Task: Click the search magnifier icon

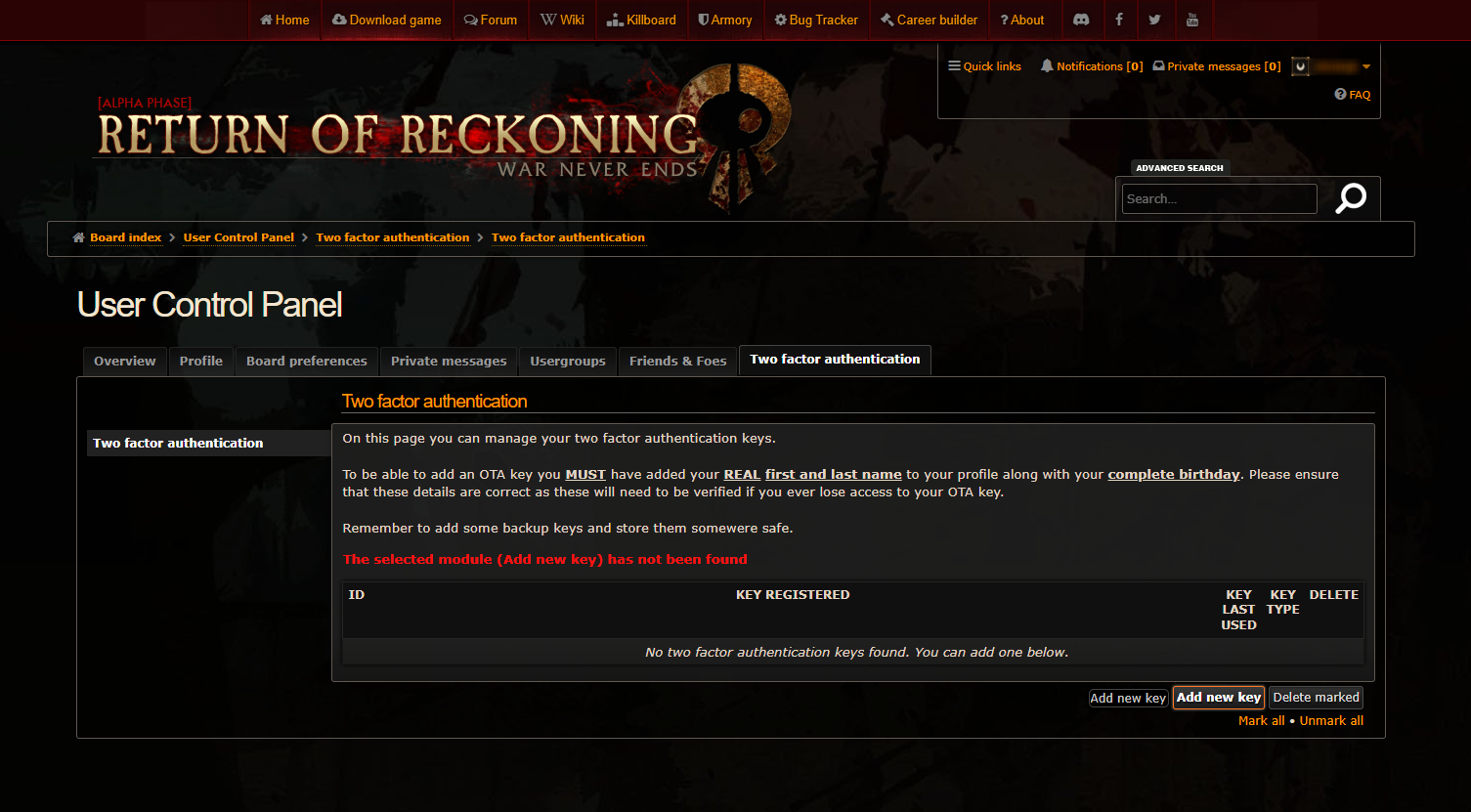Action: click(1352, 198)
